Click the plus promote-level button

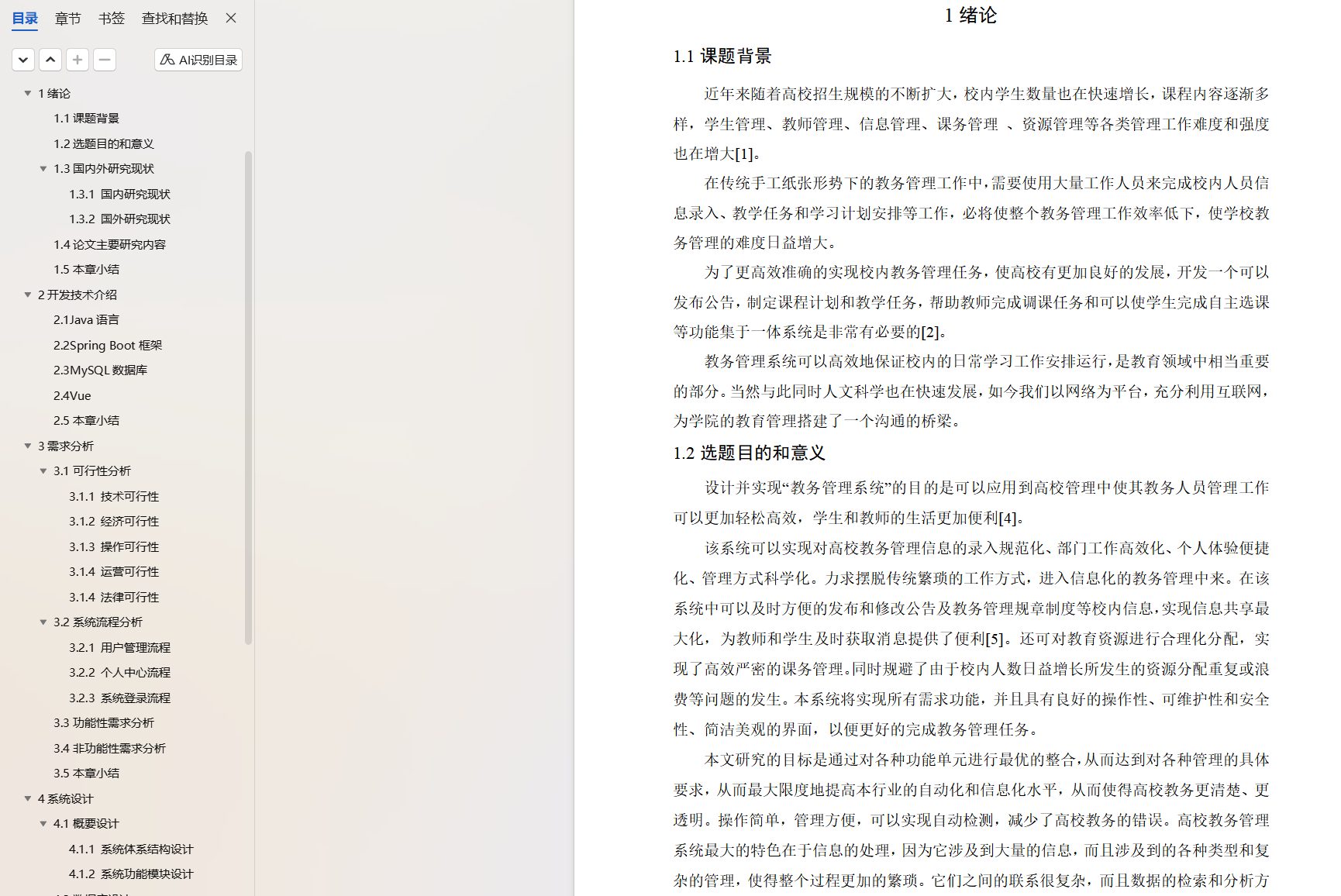[78, 60]
